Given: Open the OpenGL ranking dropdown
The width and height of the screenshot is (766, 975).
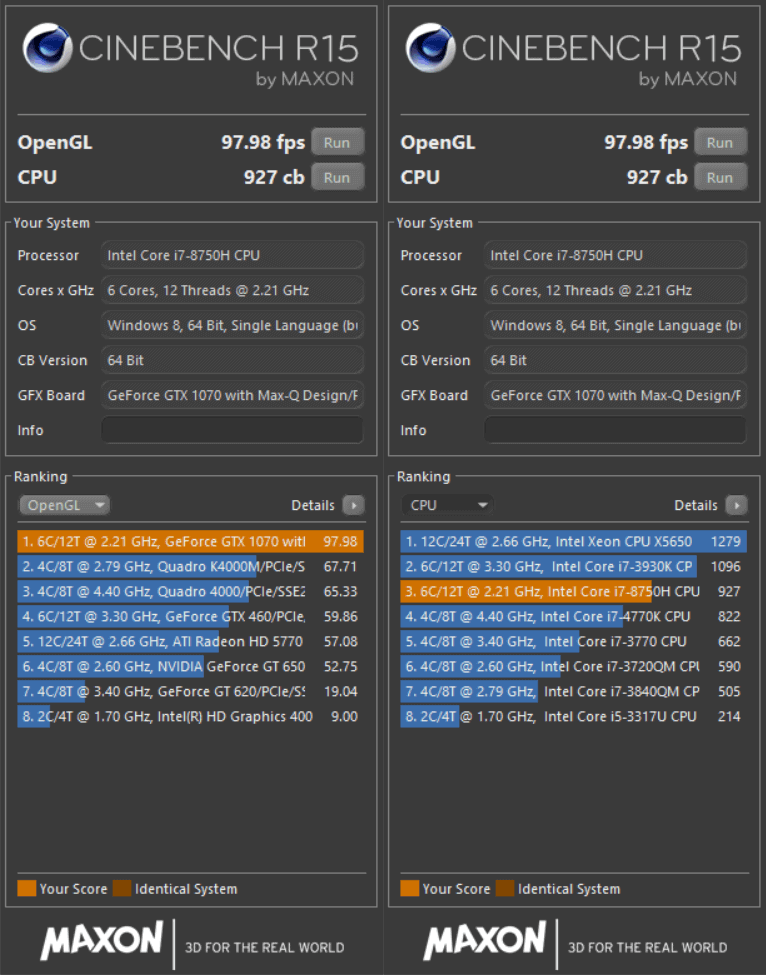Looking at the screenshot, I should pyautogui.click(x=64, y=505).
